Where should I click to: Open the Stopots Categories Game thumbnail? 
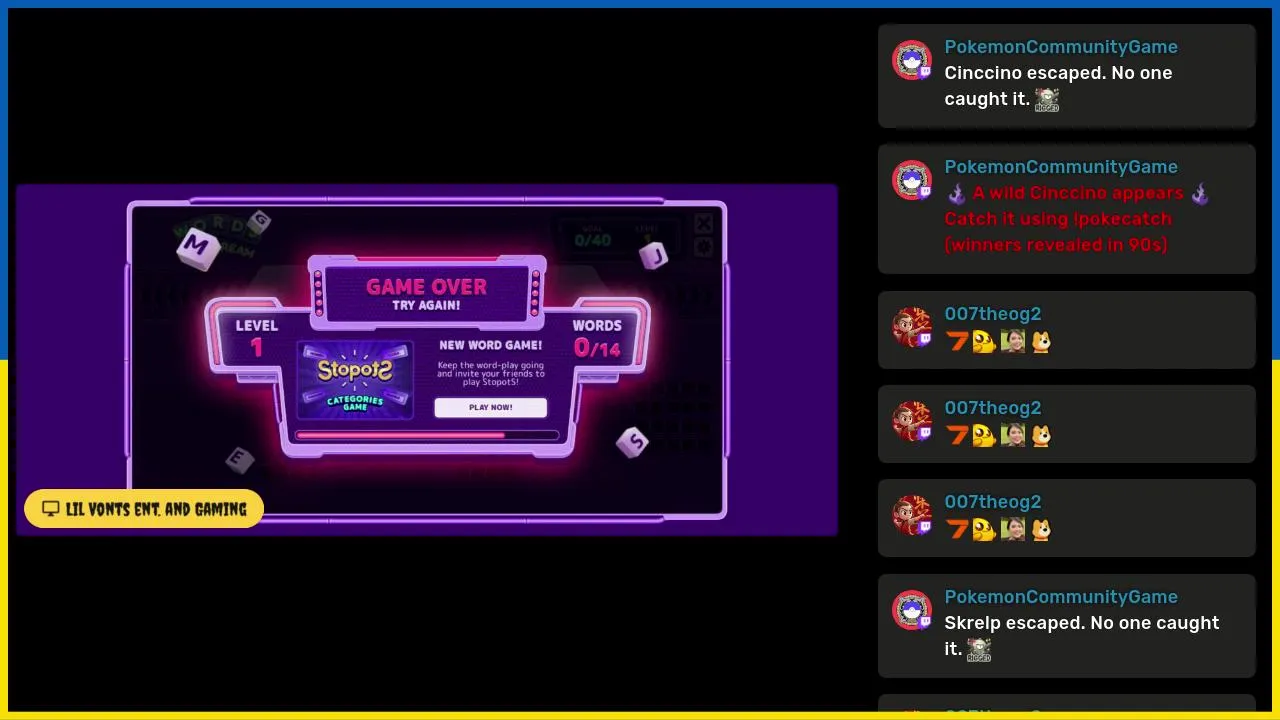point(355,381)
